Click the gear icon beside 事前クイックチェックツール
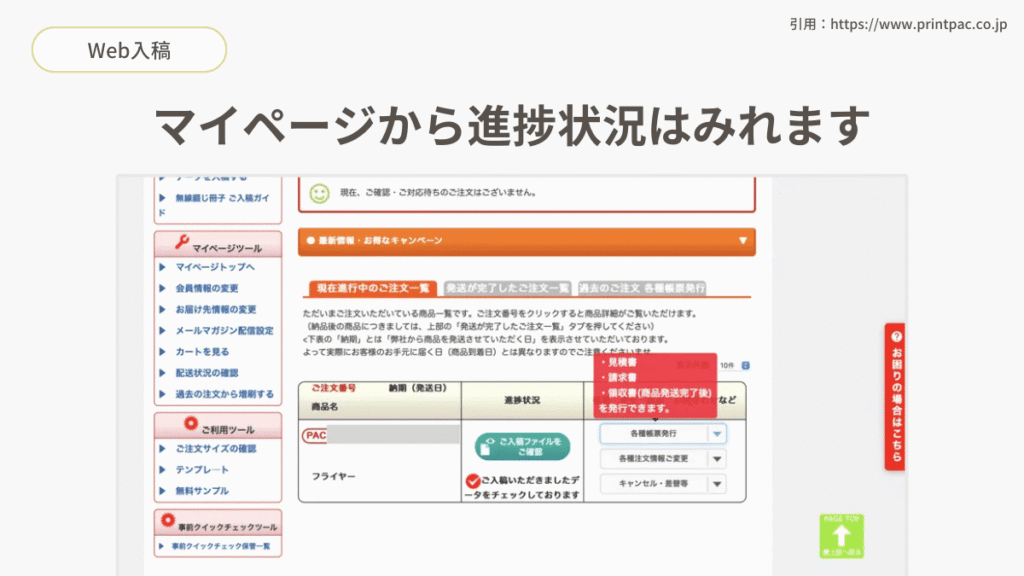1024x576 pixels. (168, 520)
